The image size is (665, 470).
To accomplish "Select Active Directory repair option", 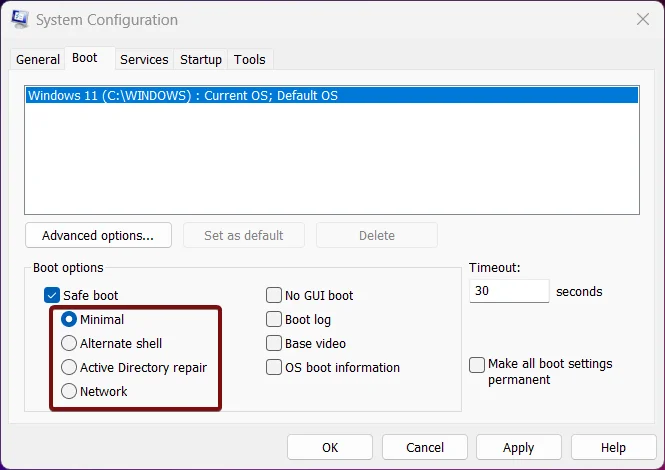I will pos(69,367).
